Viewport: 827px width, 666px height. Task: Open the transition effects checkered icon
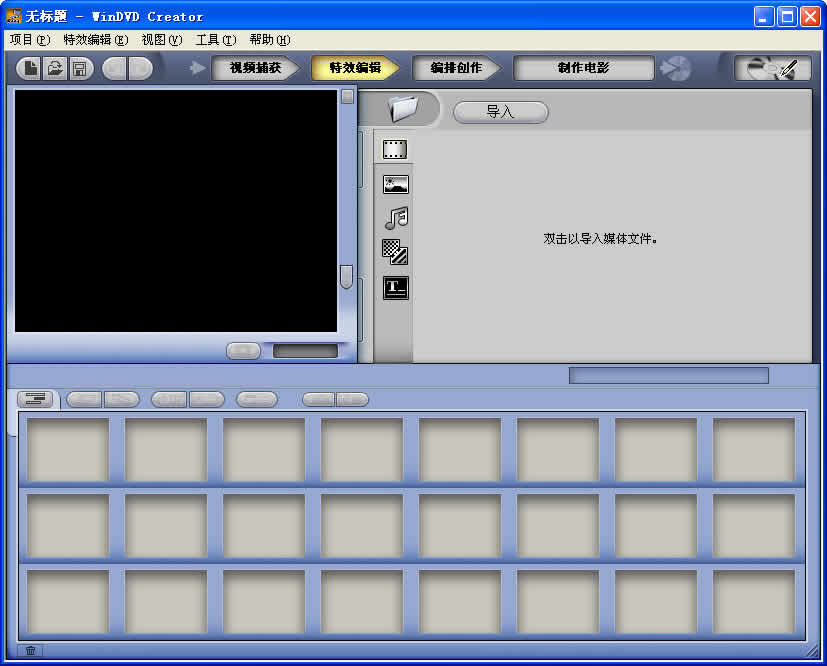[x=395, y=252]
